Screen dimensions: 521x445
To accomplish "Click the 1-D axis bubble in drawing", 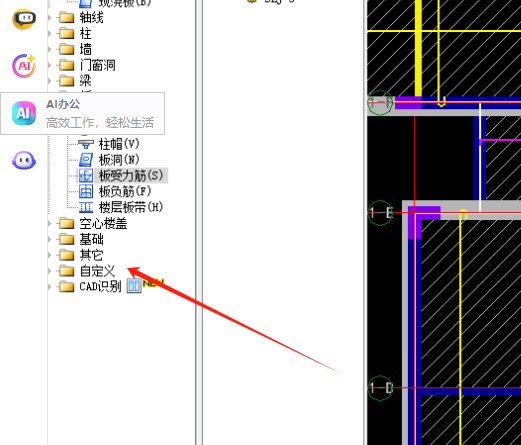I will (380, 388).
